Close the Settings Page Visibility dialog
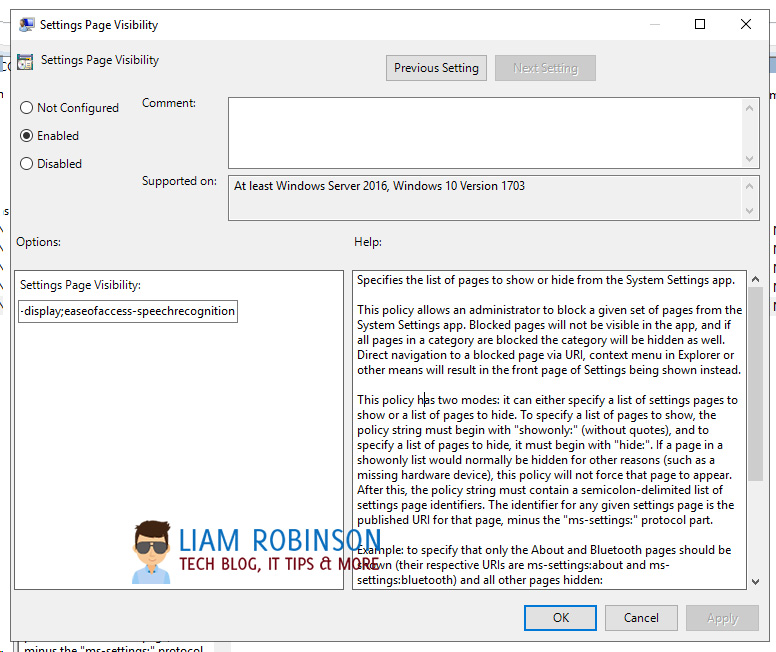This screenshot has height=652, width=776. tap(746, 24)
